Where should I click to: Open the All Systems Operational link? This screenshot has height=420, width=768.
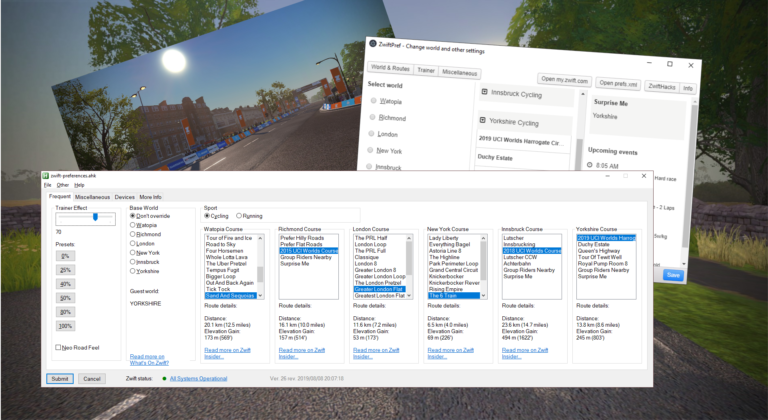(198, 378)
